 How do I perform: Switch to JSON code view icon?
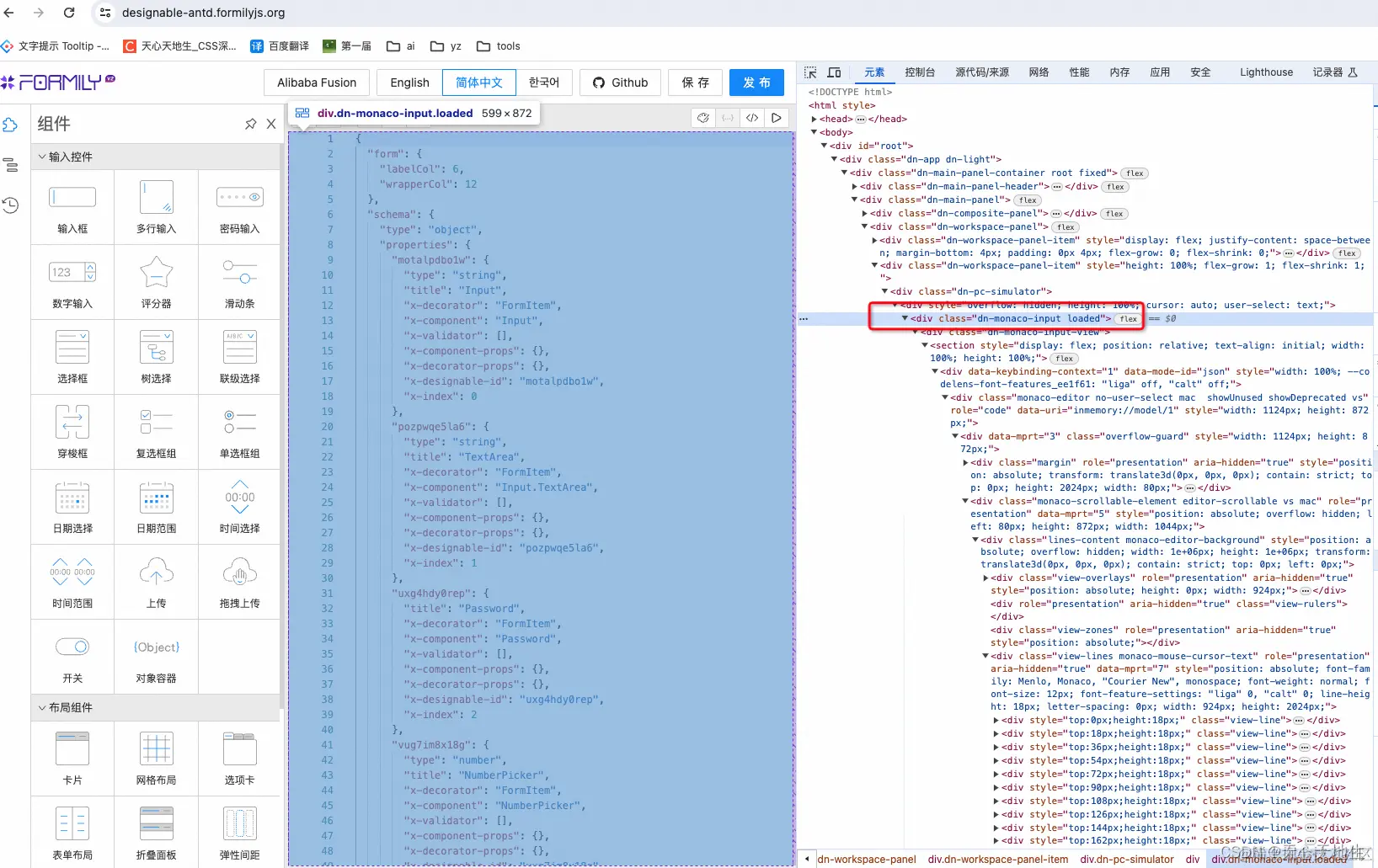[x=752, y=118]
